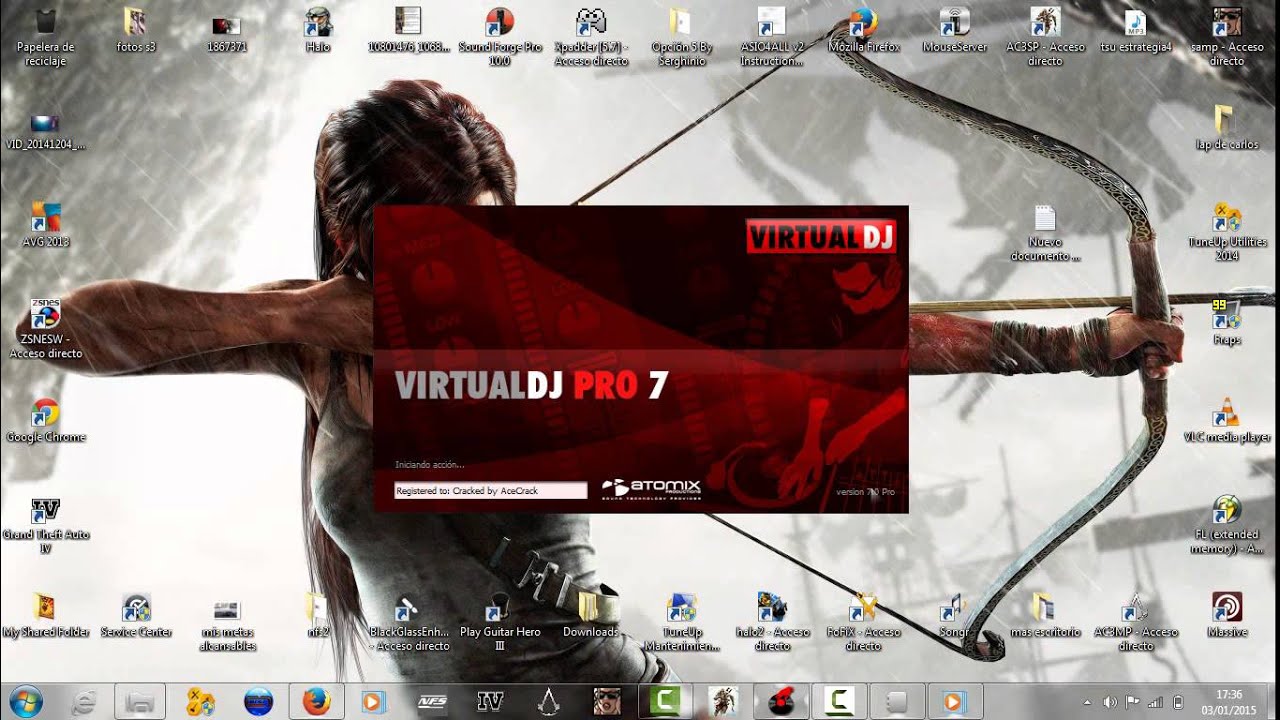Select the samp shortcut icon on desktop
This screenshot has height=720, width=1280.
pyautogui.click(x=1227, y=36)
